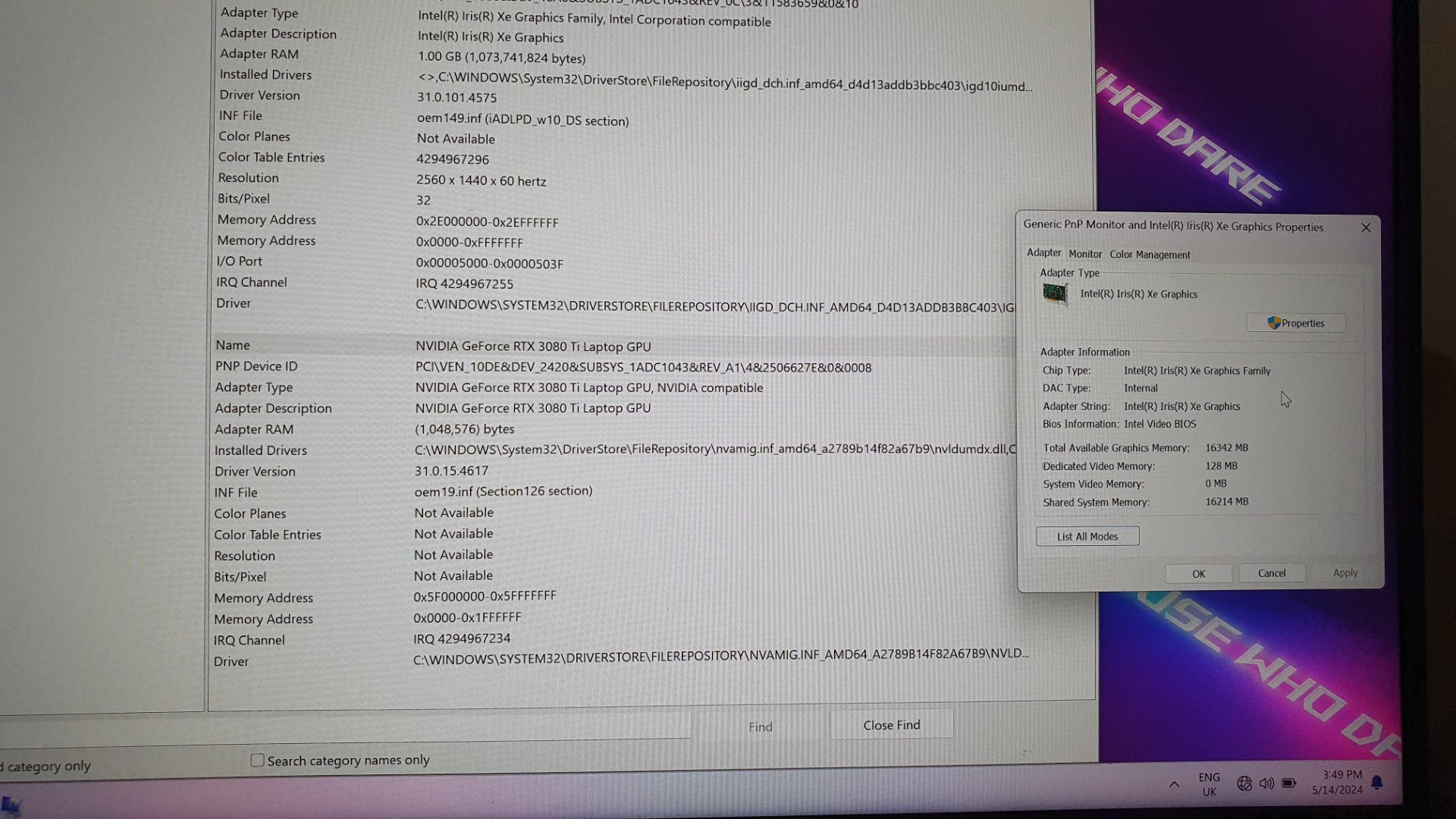Select Dedicated Video Memory 128 MB value
1456x819 pixels.
1221,466
